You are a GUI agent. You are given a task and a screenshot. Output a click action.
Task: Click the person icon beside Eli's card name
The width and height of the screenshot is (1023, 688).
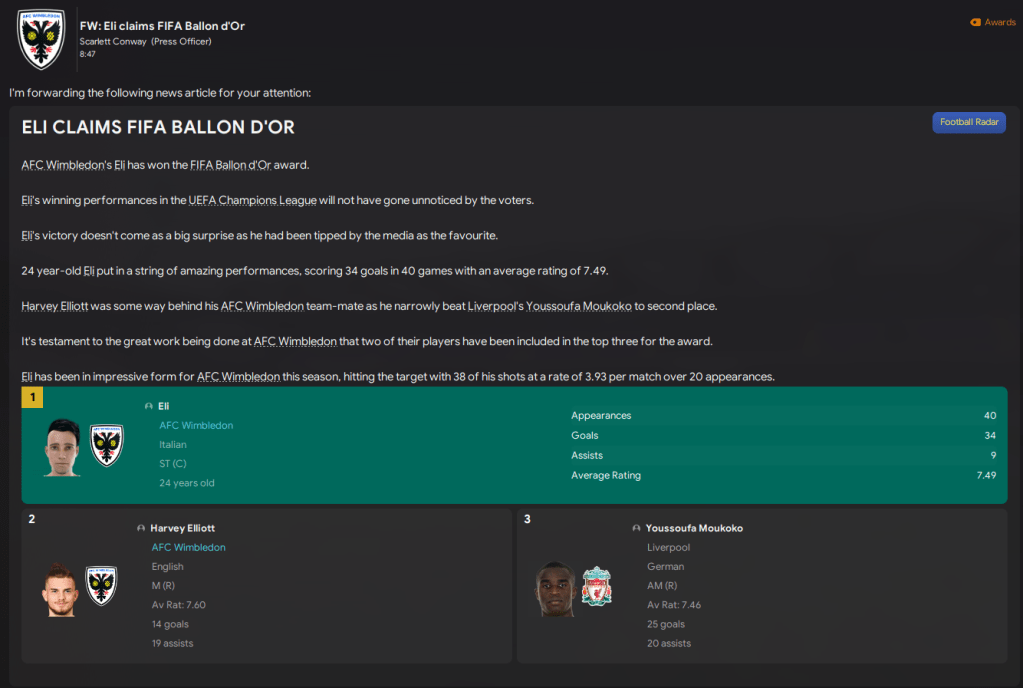(x=149, y=406)
